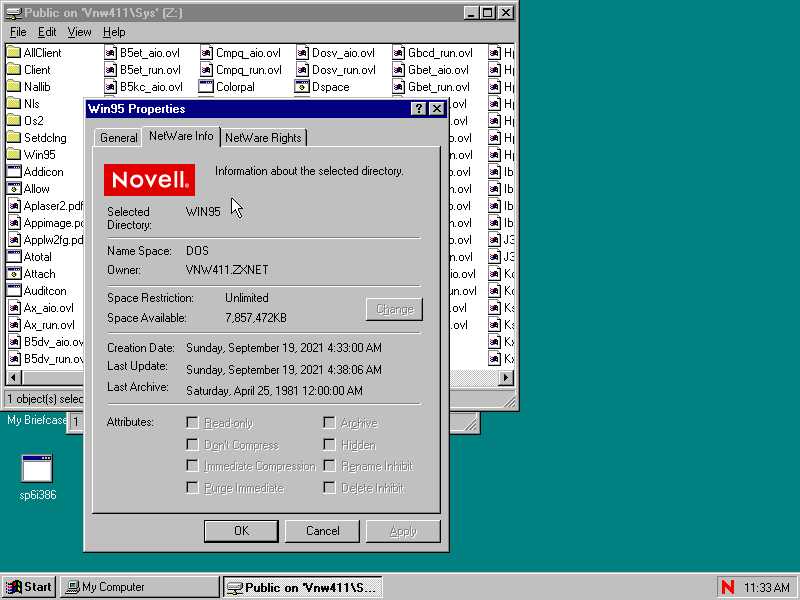Viewport: 800px width, 600px height.
Task: Select the Setdclng folder icon
Action: click(14, 138)
